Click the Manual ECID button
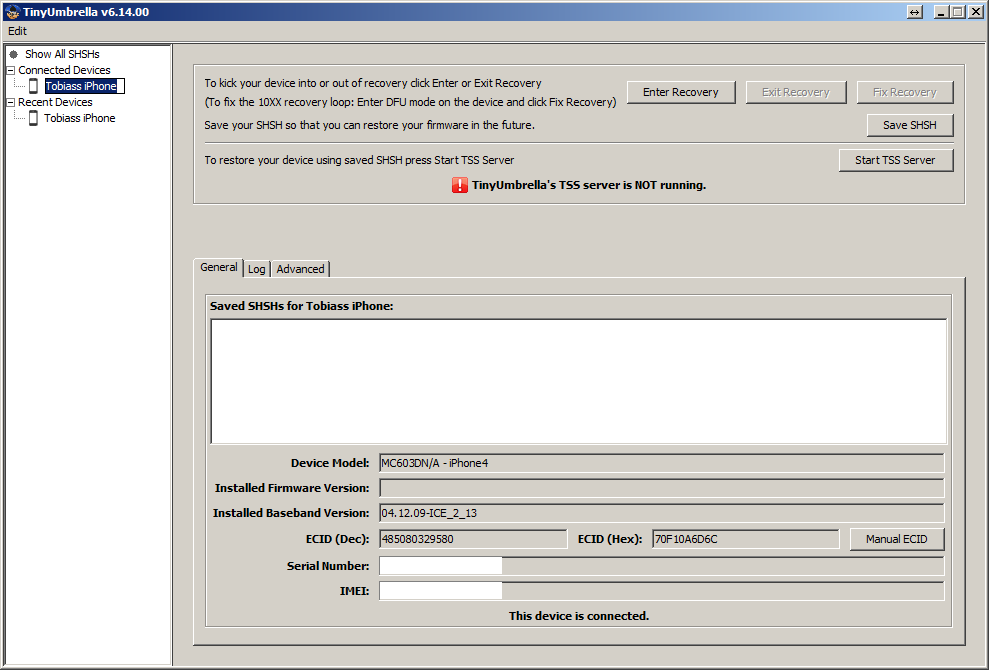The width and height of the screenshot is (989, 670). click(x=896, y=539)
